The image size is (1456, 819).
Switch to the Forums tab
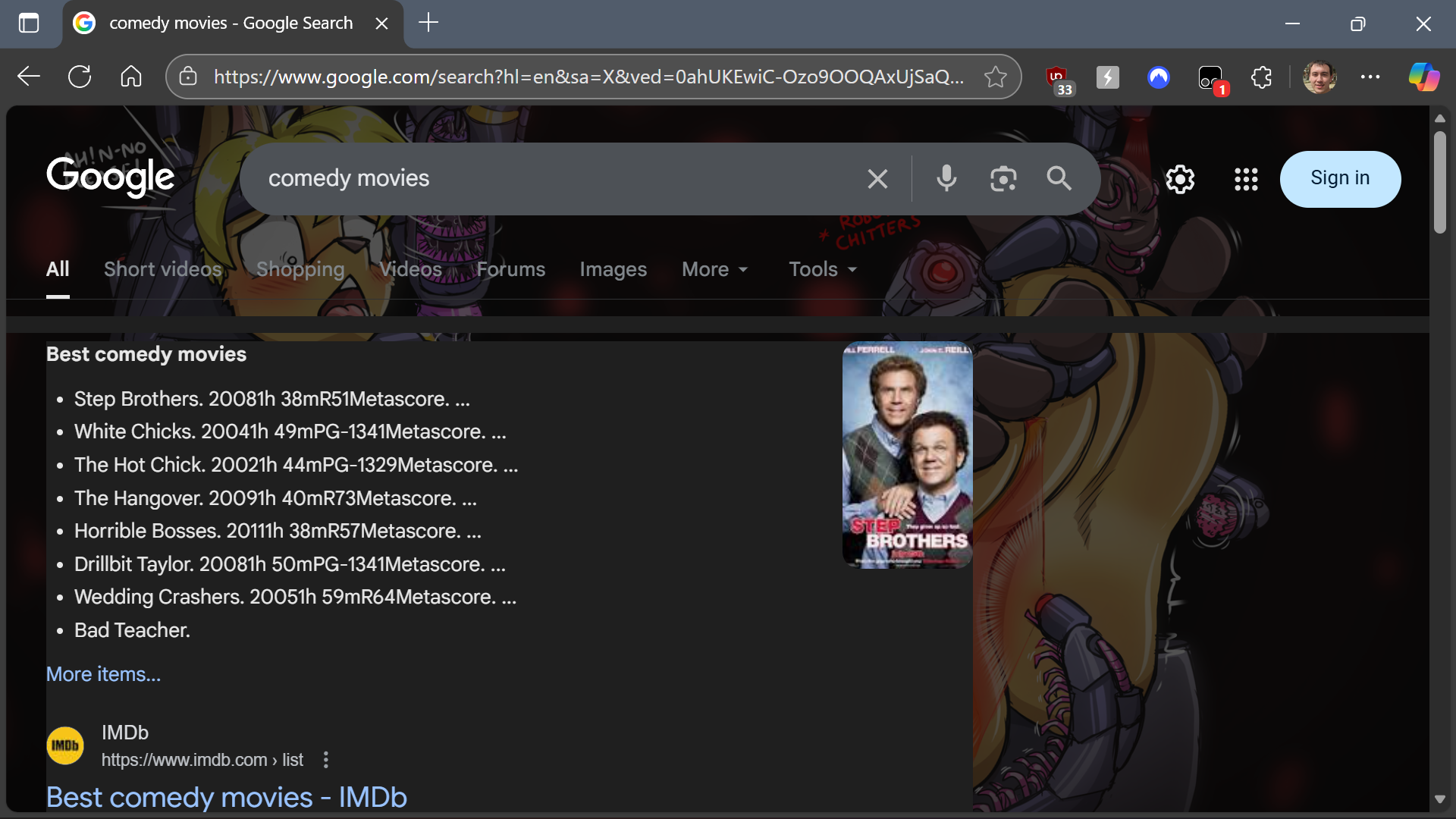pos(511,269)
